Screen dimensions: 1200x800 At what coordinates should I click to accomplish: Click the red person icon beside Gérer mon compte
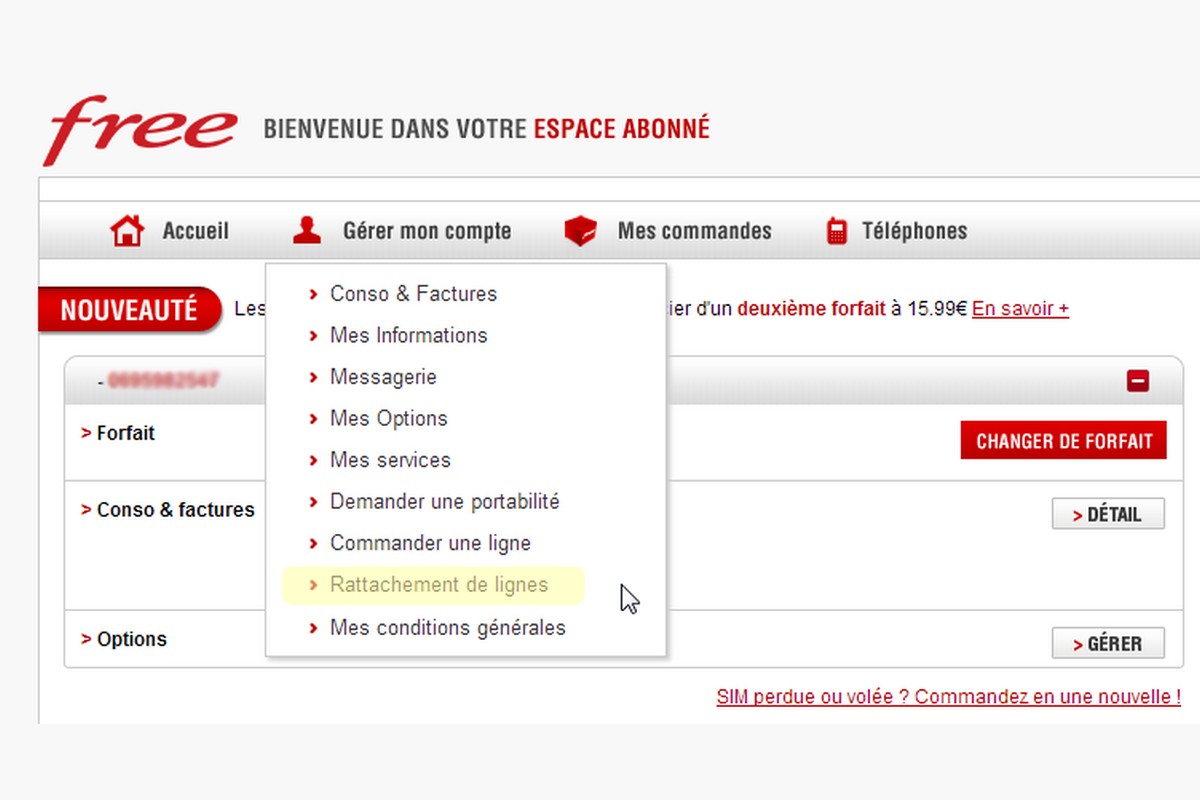[x=306, y=230]
